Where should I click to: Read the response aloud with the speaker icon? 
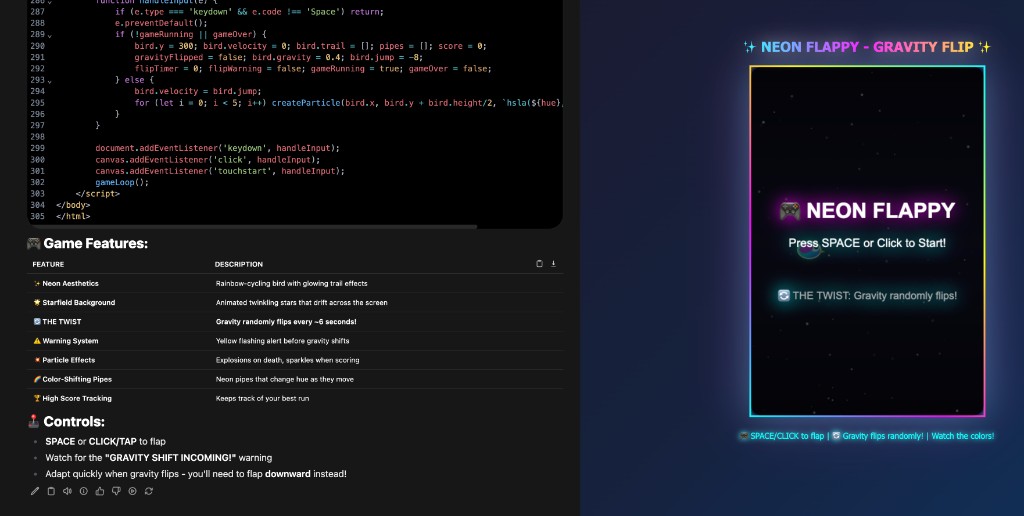[67, 491]
